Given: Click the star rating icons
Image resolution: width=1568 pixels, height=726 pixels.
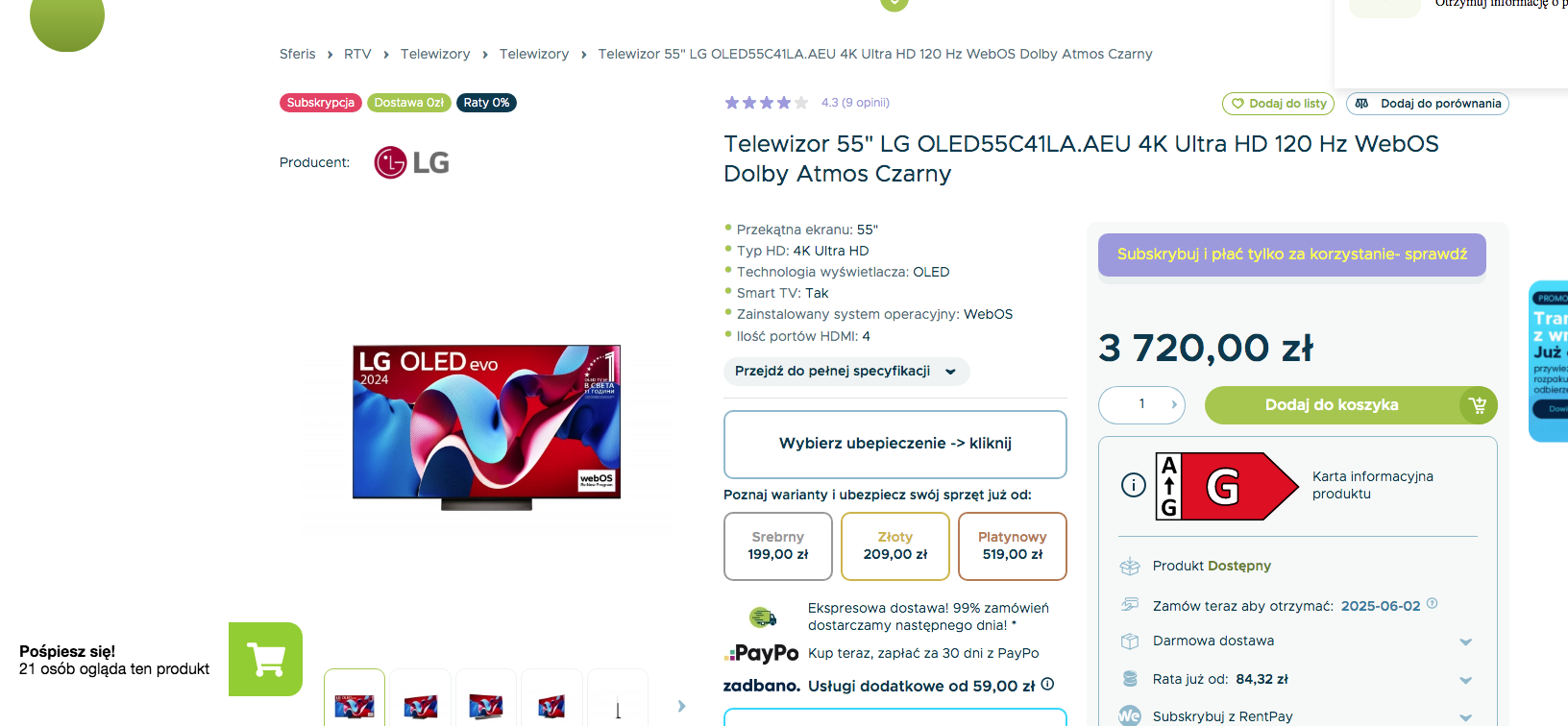Looking at the screenshot, I should pos(767,103).
